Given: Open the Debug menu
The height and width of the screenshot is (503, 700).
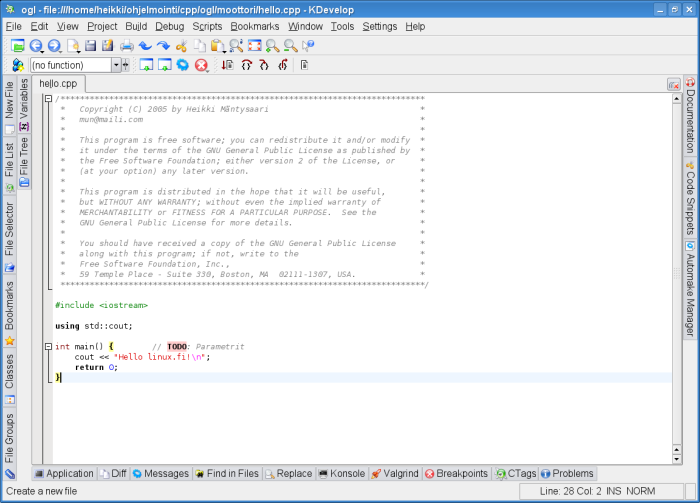Looking at the screenshot, I should point(169,26).
